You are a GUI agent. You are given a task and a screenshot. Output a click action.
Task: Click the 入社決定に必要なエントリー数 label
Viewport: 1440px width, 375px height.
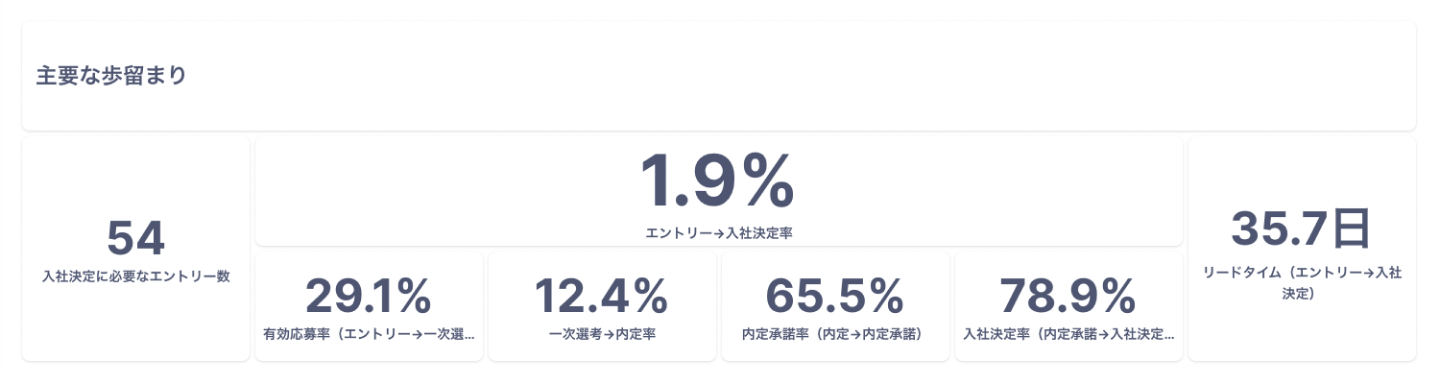click(x=135, y=277)
